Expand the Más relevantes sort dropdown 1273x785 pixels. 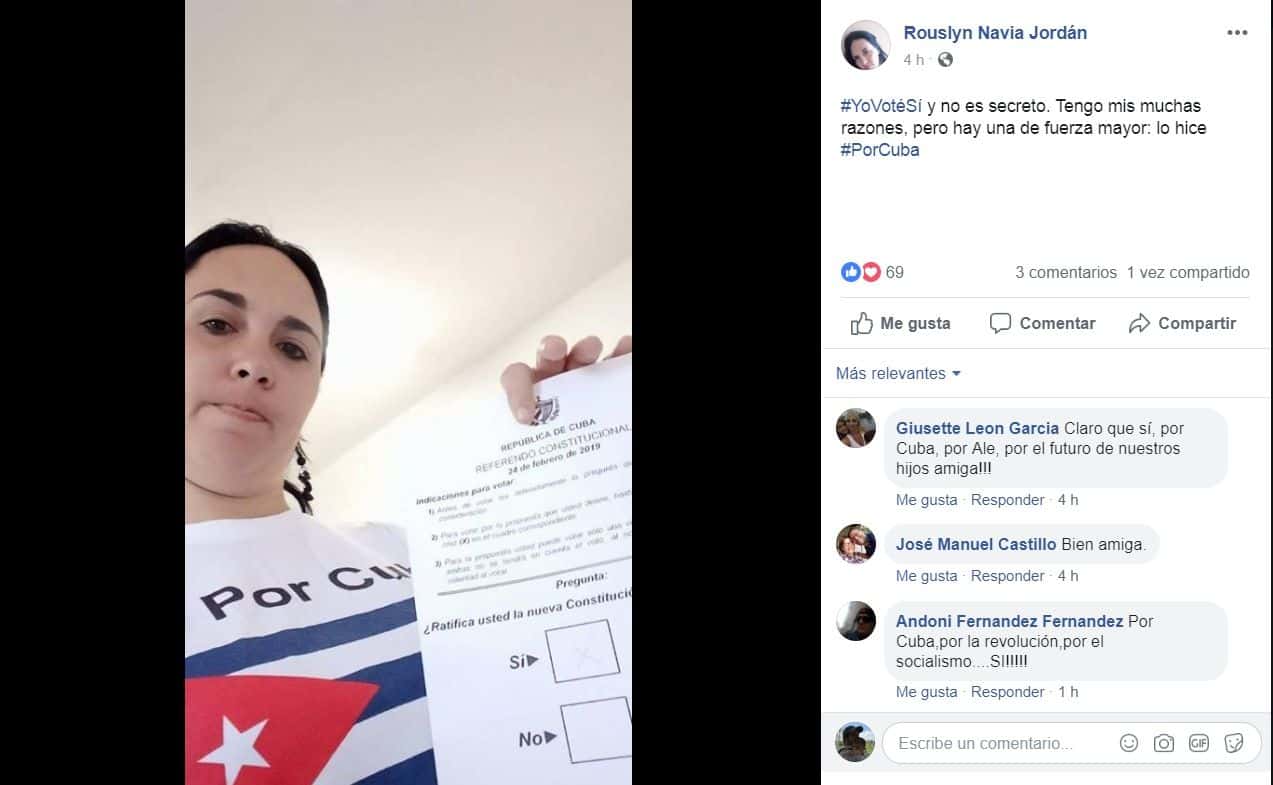click(898, 373)
